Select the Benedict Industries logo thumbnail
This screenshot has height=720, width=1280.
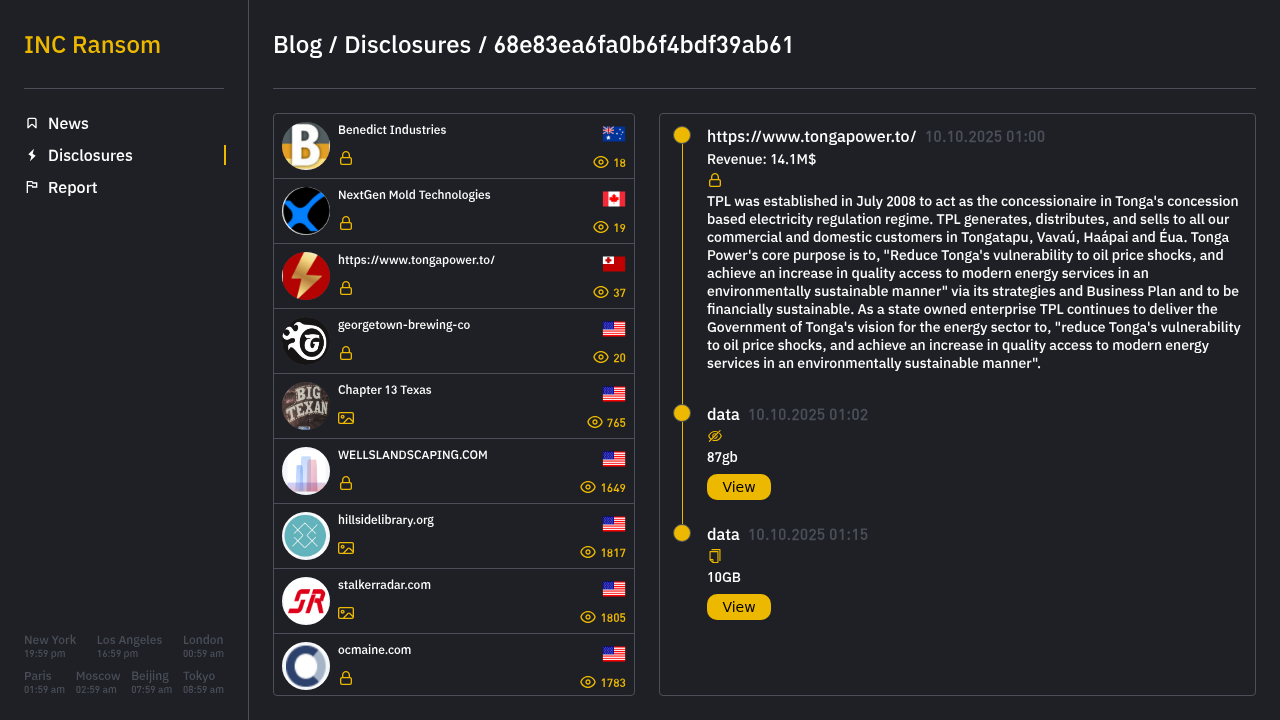[x=306, y=146]
